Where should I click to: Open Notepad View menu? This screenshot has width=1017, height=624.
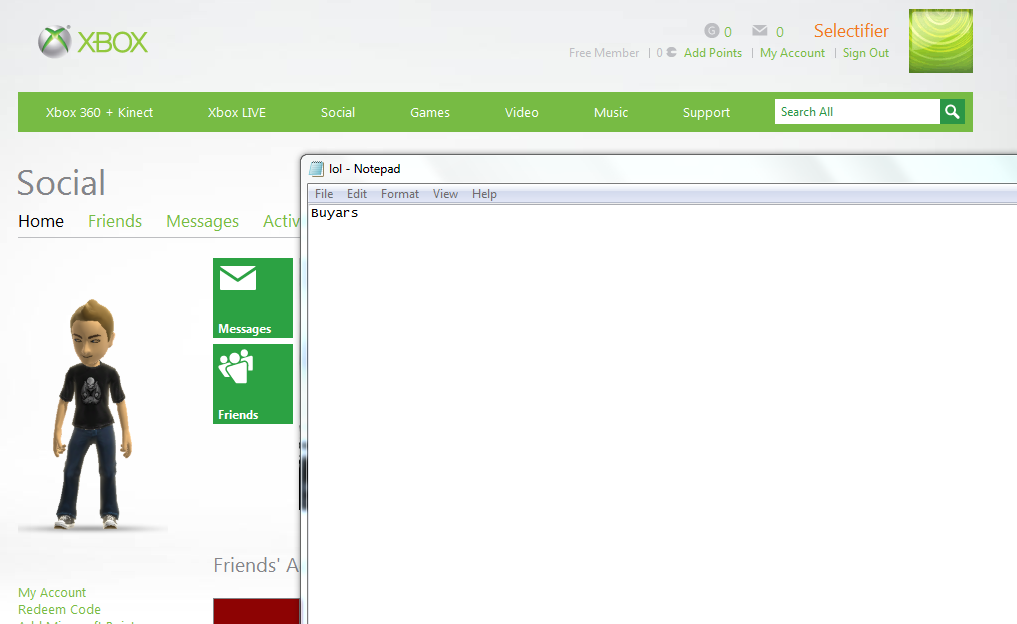click(x=445, y=194)
